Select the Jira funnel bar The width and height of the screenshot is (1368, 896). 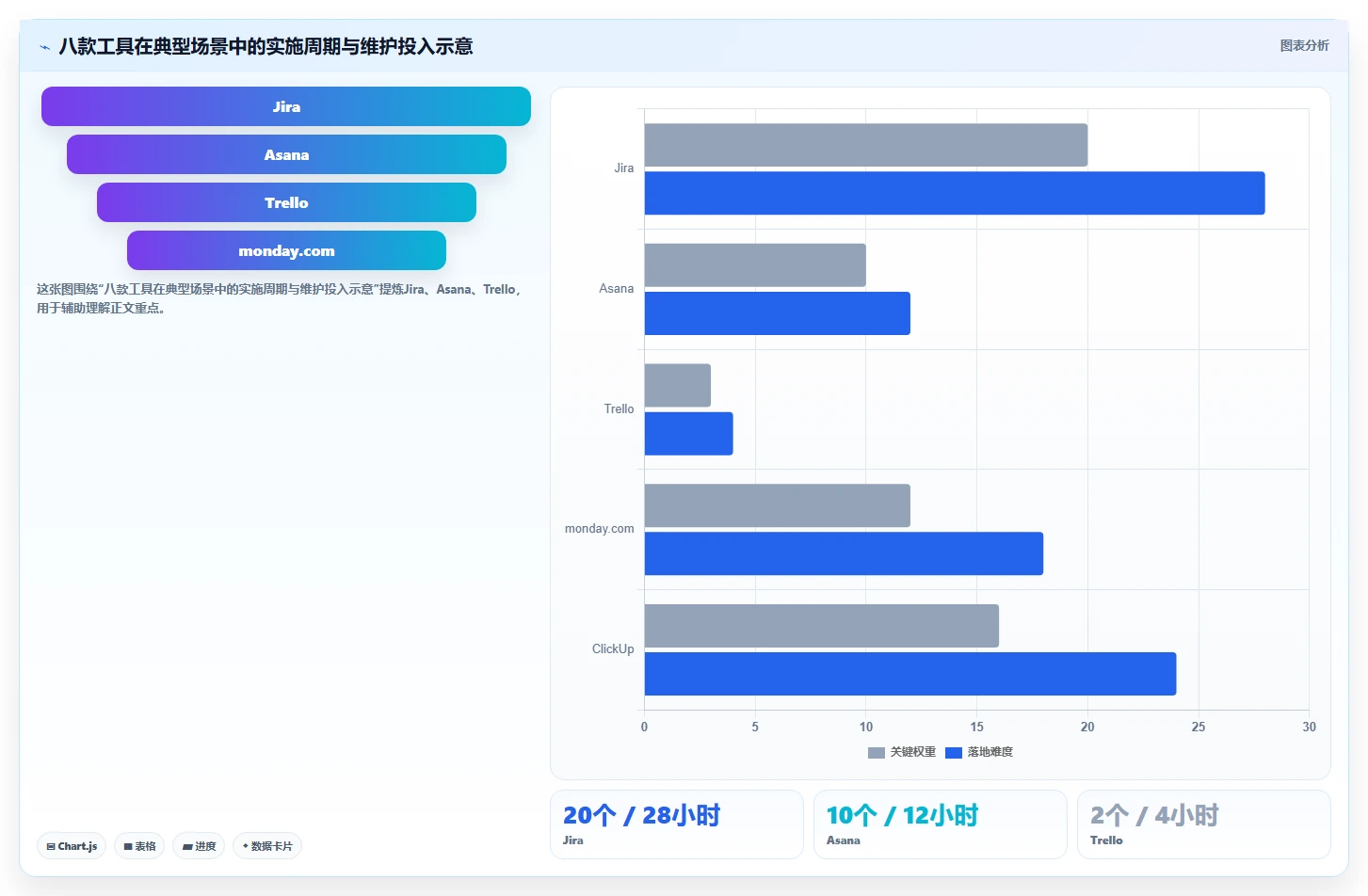[x=286, y=106]
